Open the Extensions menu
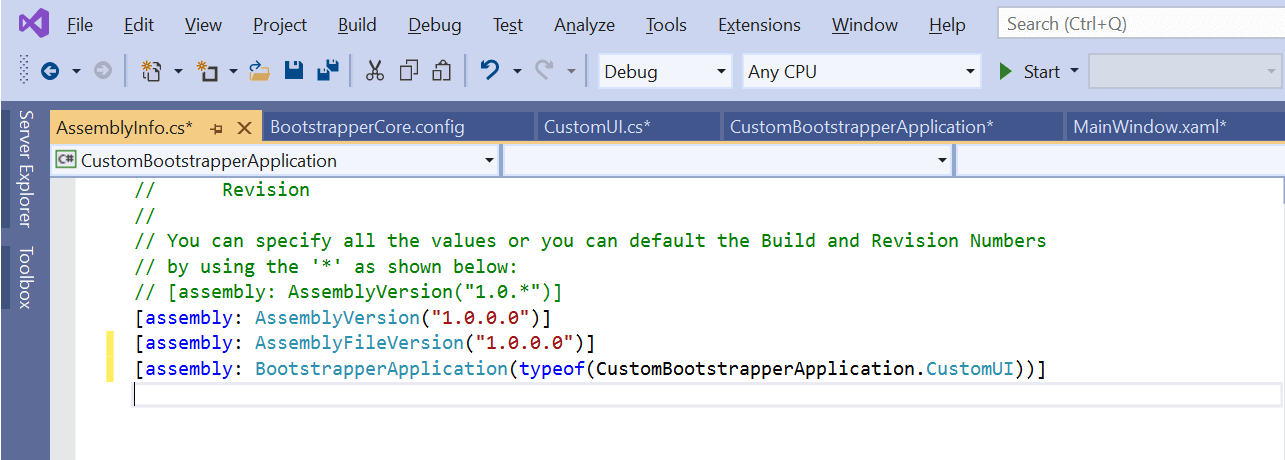 point(759,25)
